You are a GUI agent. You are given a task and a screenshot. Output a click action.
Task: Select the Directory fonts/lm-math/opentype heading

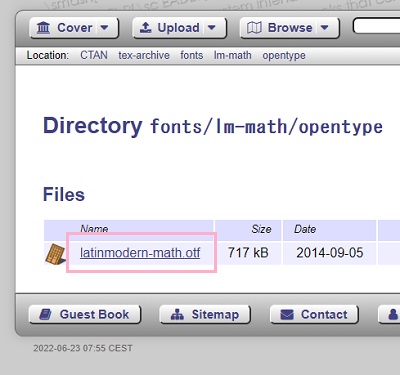click(x=213, y=126)
